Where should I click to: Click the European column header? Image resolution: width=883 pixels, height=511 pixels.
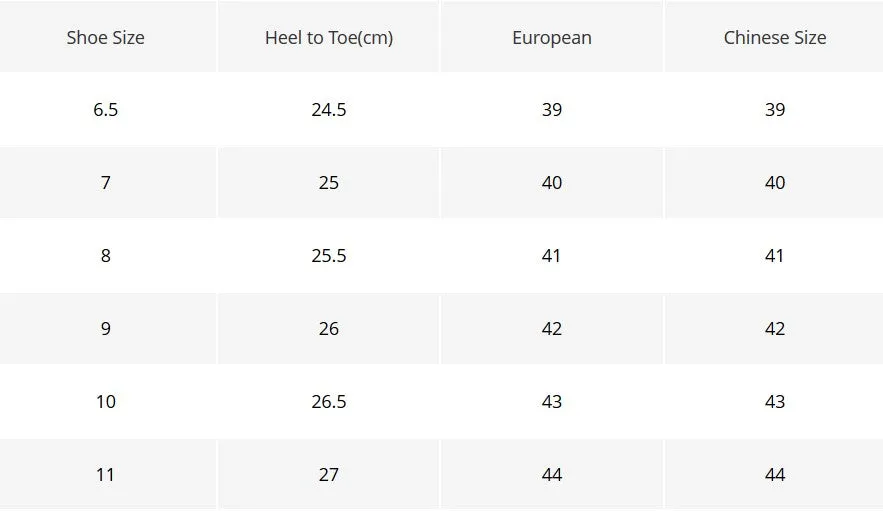pos(552,38)
